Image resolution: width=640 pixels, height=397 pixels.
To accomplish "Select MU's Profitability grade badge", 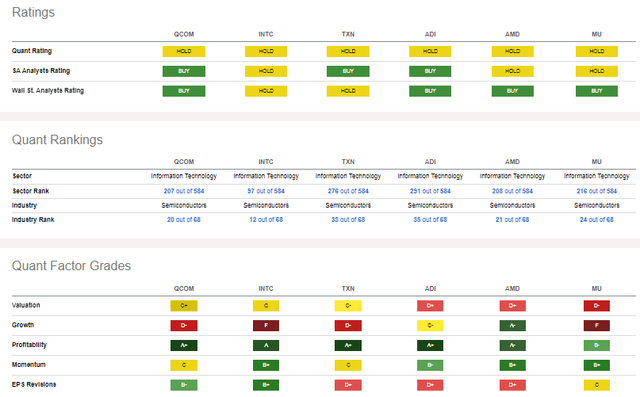I will (x=597, y=346).
